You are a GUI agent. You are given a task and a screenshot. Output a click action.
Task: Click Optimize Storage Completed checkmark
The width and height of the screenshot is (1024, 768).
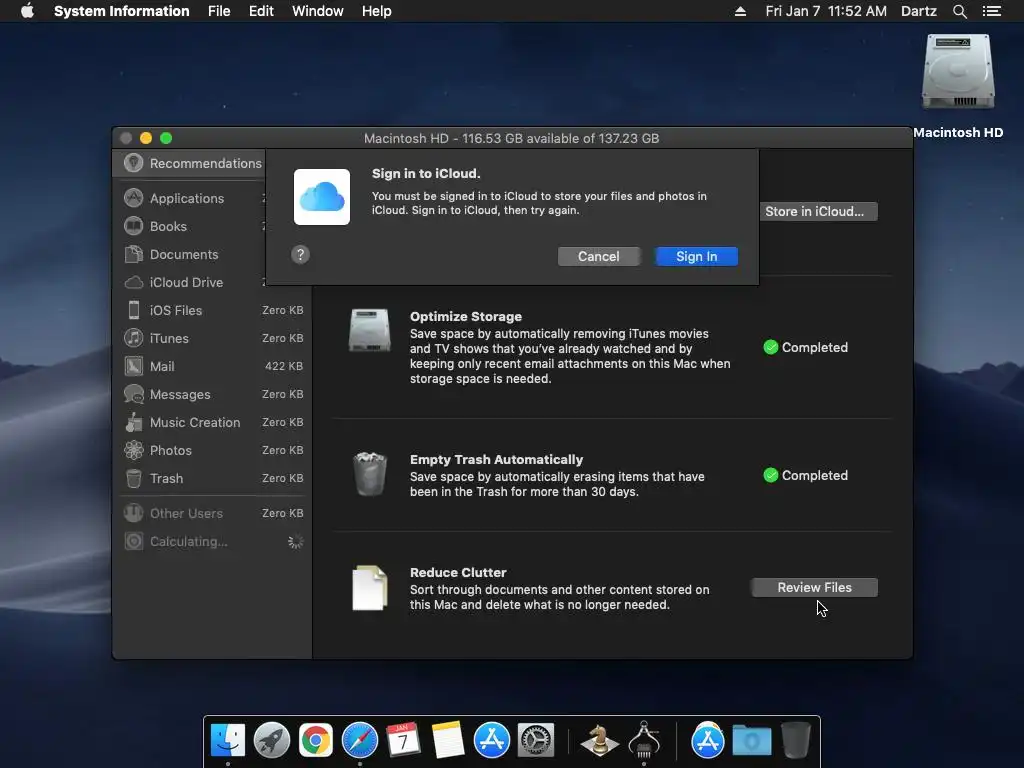click(771, 347)
